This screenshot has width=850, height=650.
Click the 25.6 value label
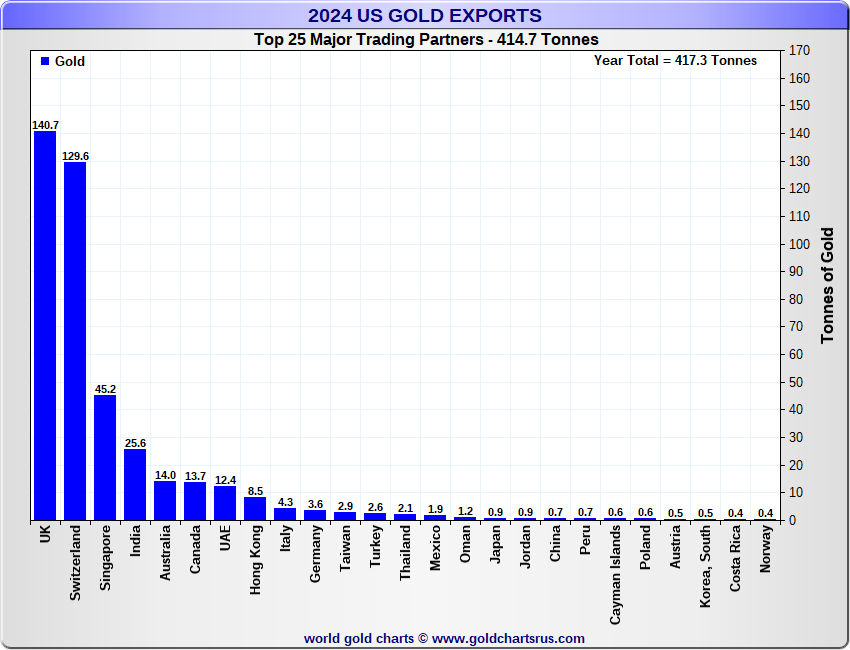[x=136, y=443]
